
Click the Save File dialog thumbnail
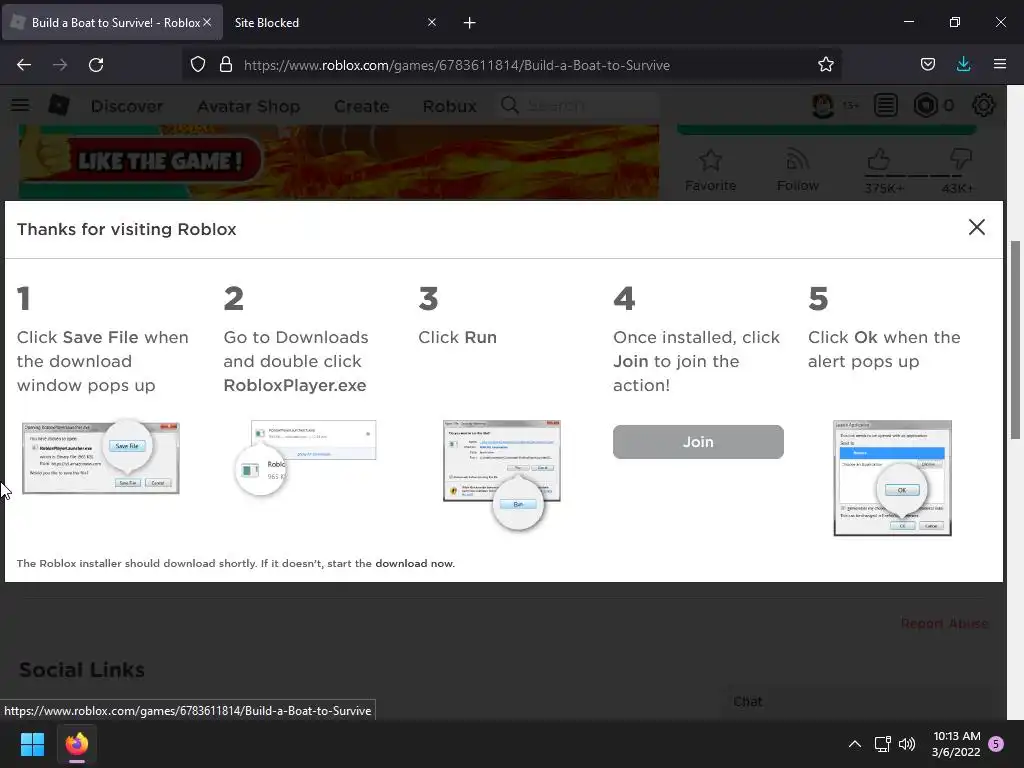click(x=101, y=458)
